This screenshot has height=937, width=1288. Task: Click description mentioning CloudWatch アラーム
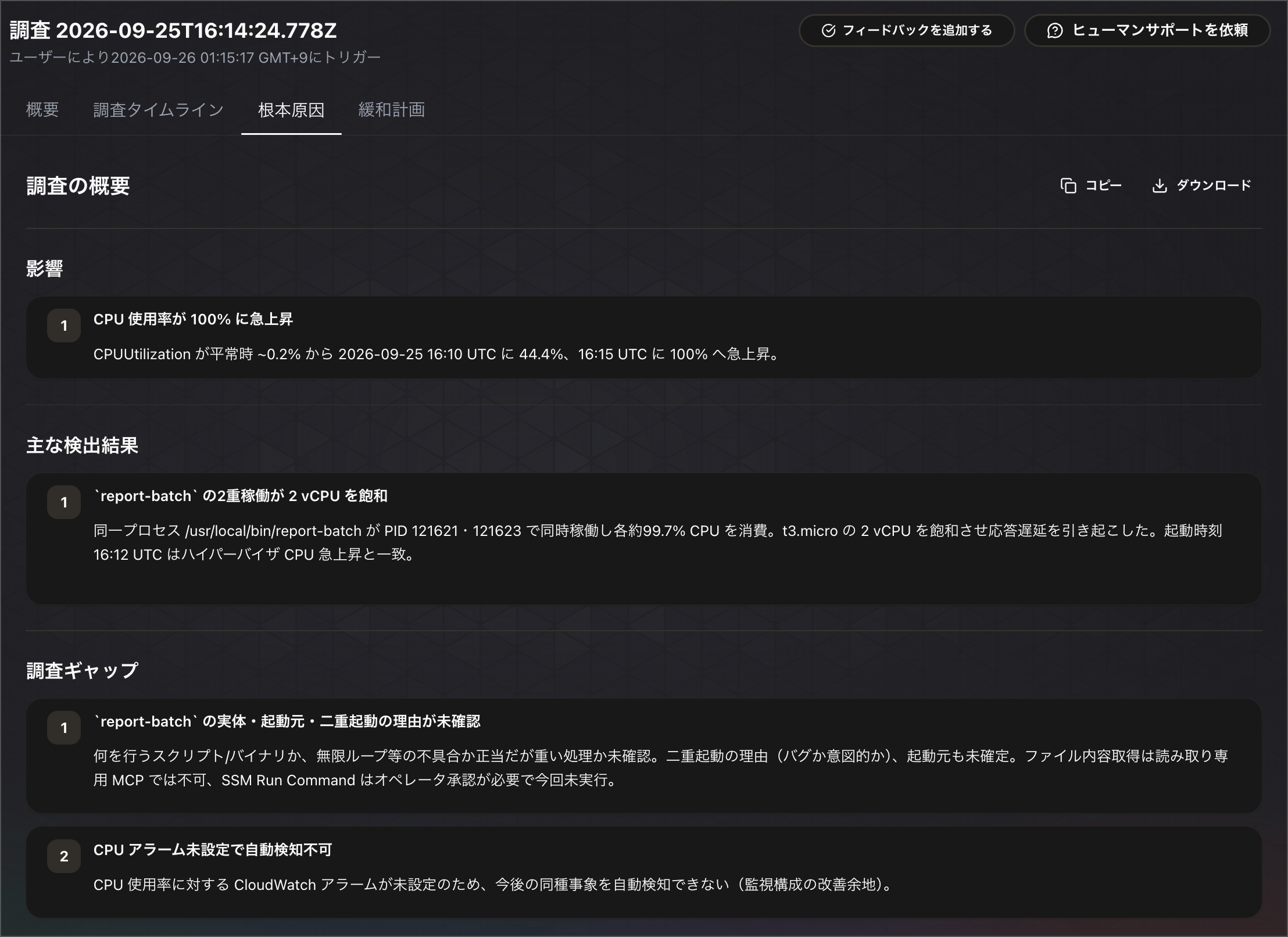495,885
